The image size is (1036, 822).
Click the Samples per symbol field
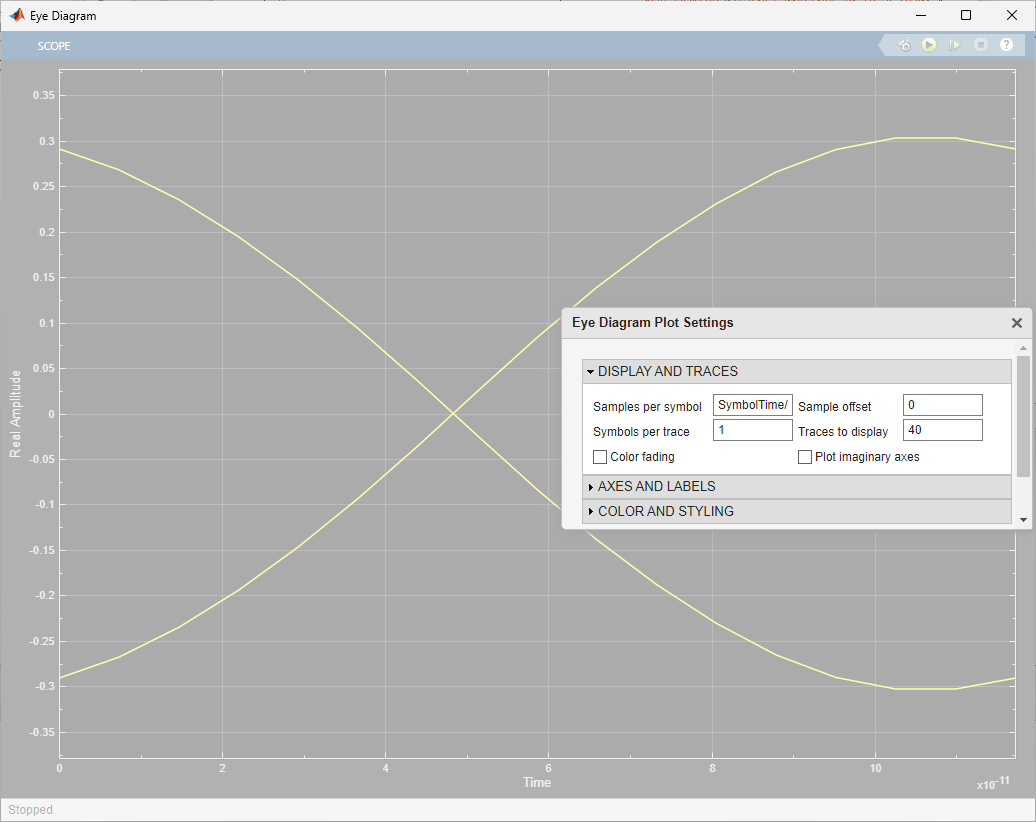(753, 405)
